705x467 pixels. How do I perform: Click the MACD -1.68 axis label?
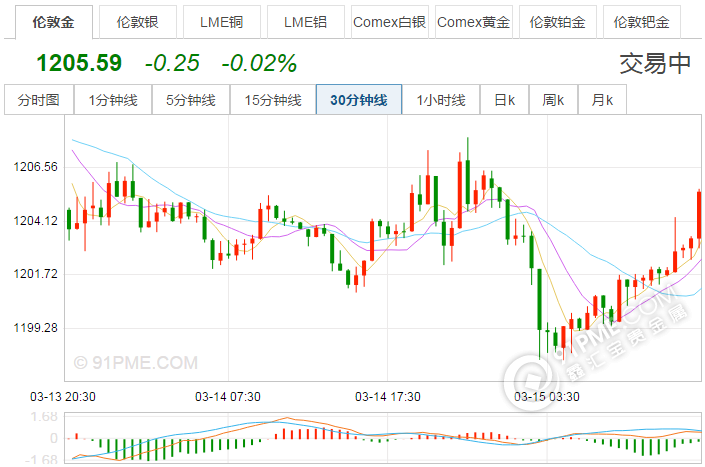[x=41, y=460]
